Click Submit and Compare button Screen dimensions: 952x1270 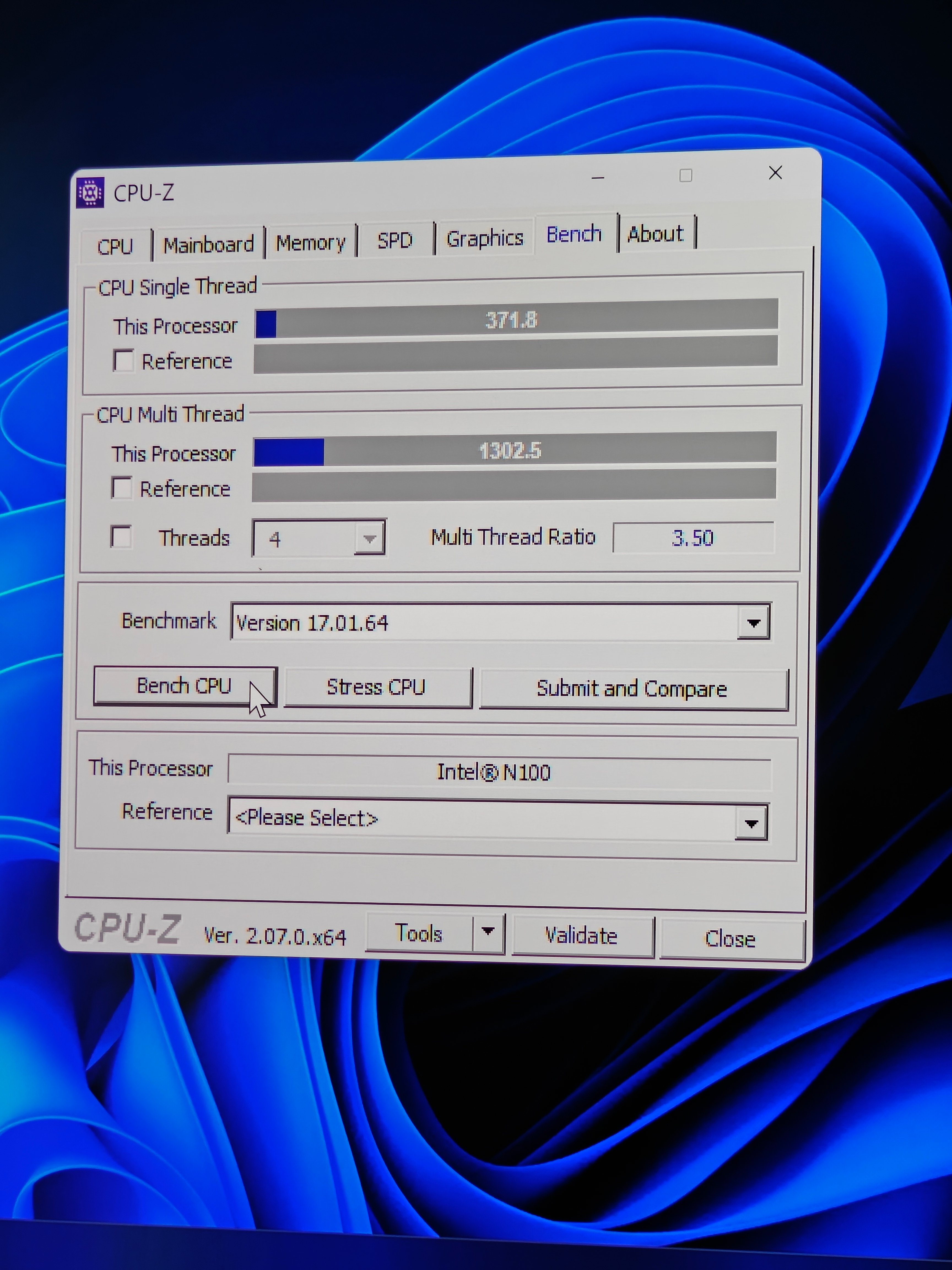coord(632,689)
